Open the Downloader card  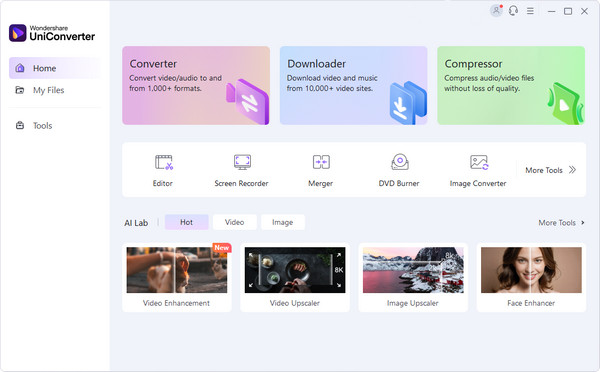(354, 85)
